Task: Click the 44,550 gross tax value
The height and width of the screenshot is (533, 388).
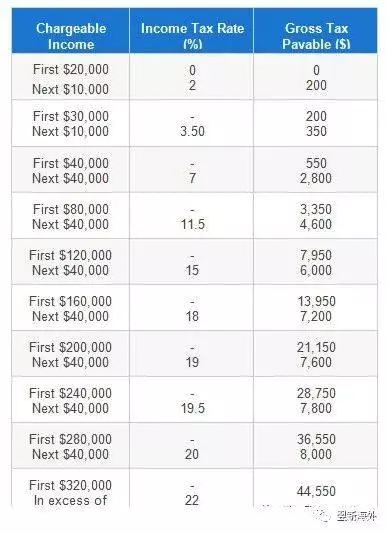Action: click(316, 491)
